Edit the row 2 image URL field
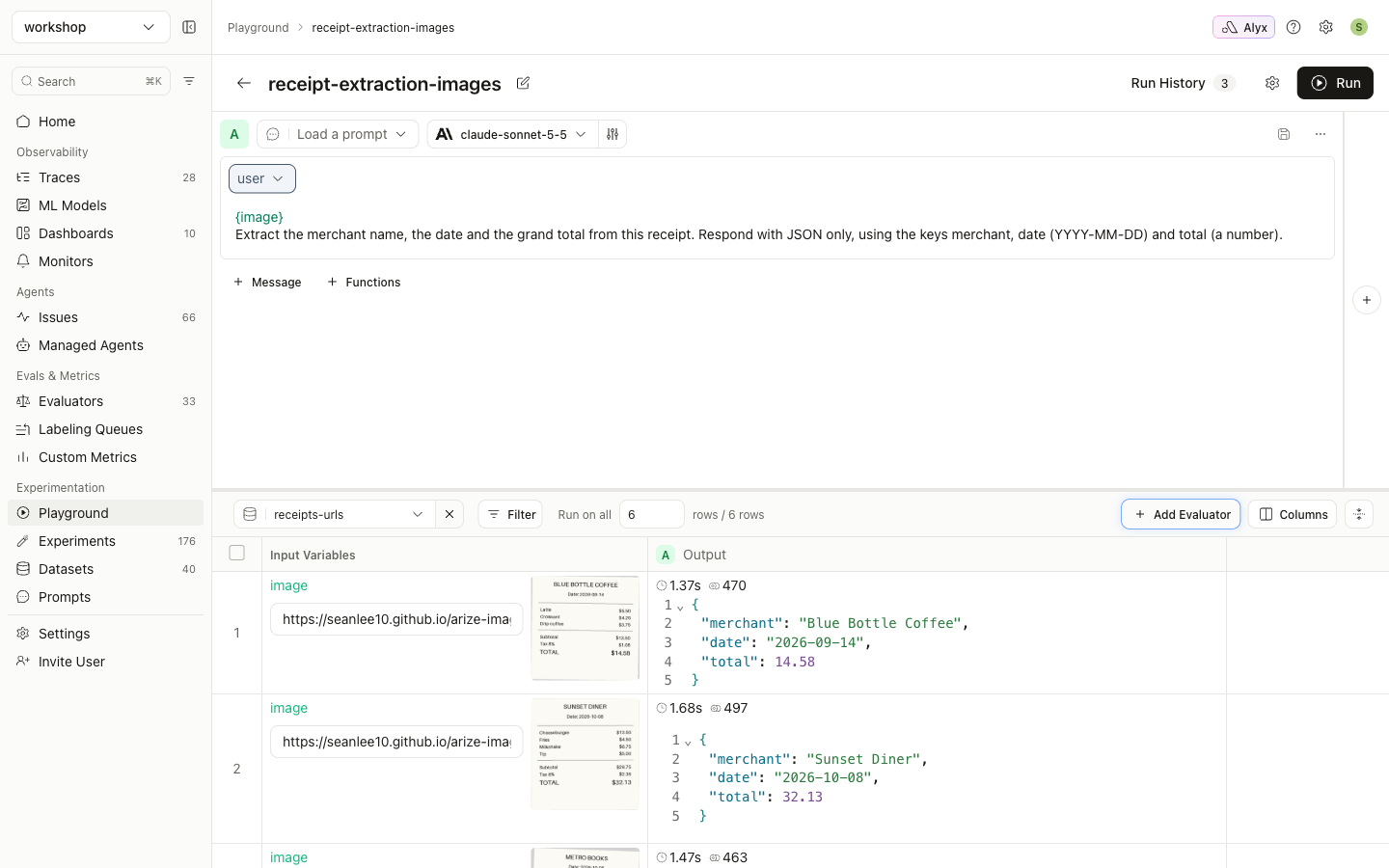Screen dimensions: 1389x868 (x=396, y=742)
